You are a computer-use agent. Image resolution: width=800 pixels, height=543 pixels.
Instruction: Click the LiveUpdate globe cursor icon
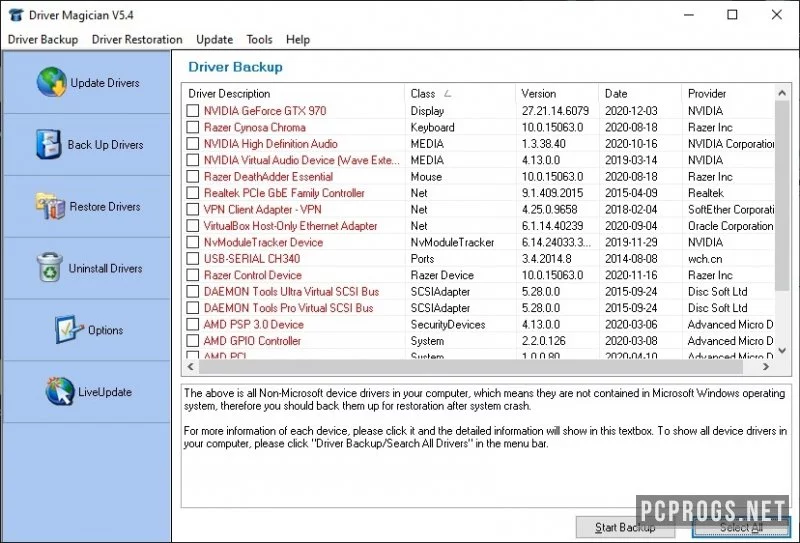[x=60, y=391]
